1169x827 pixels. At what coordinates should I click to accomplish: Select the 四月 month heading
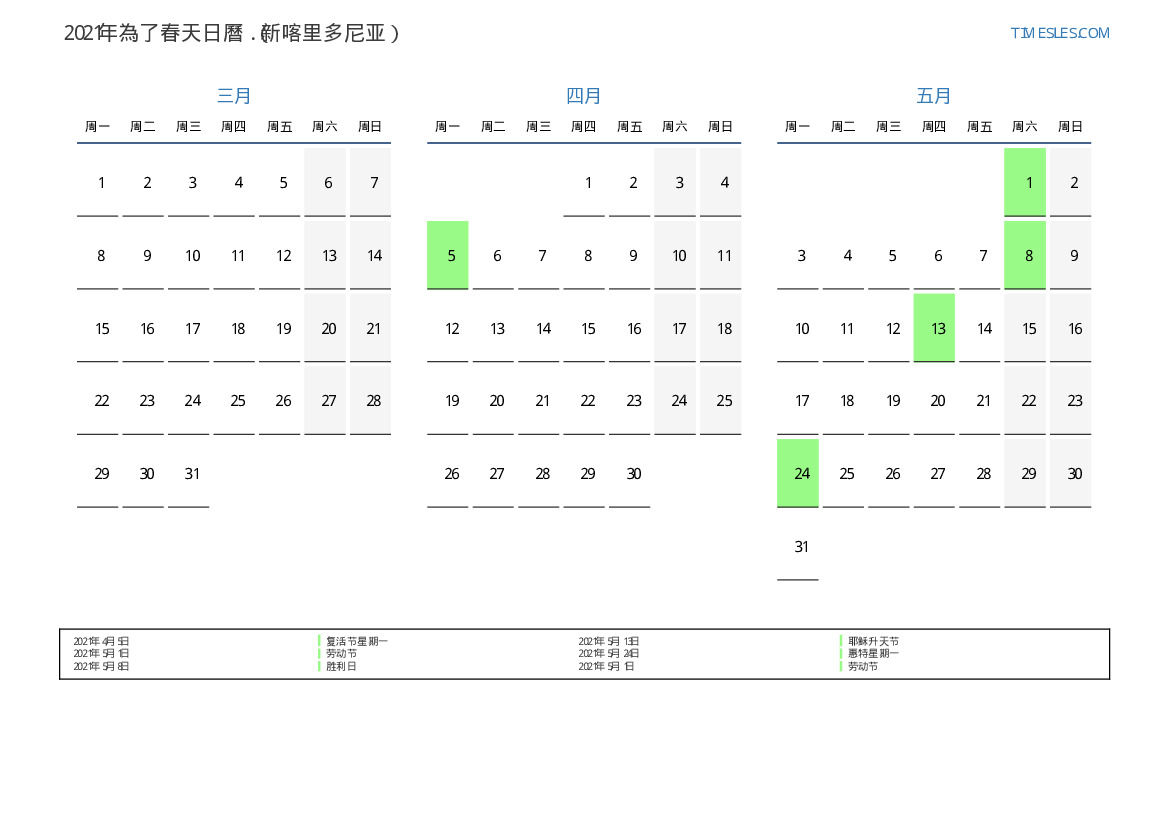click(584, 96)
